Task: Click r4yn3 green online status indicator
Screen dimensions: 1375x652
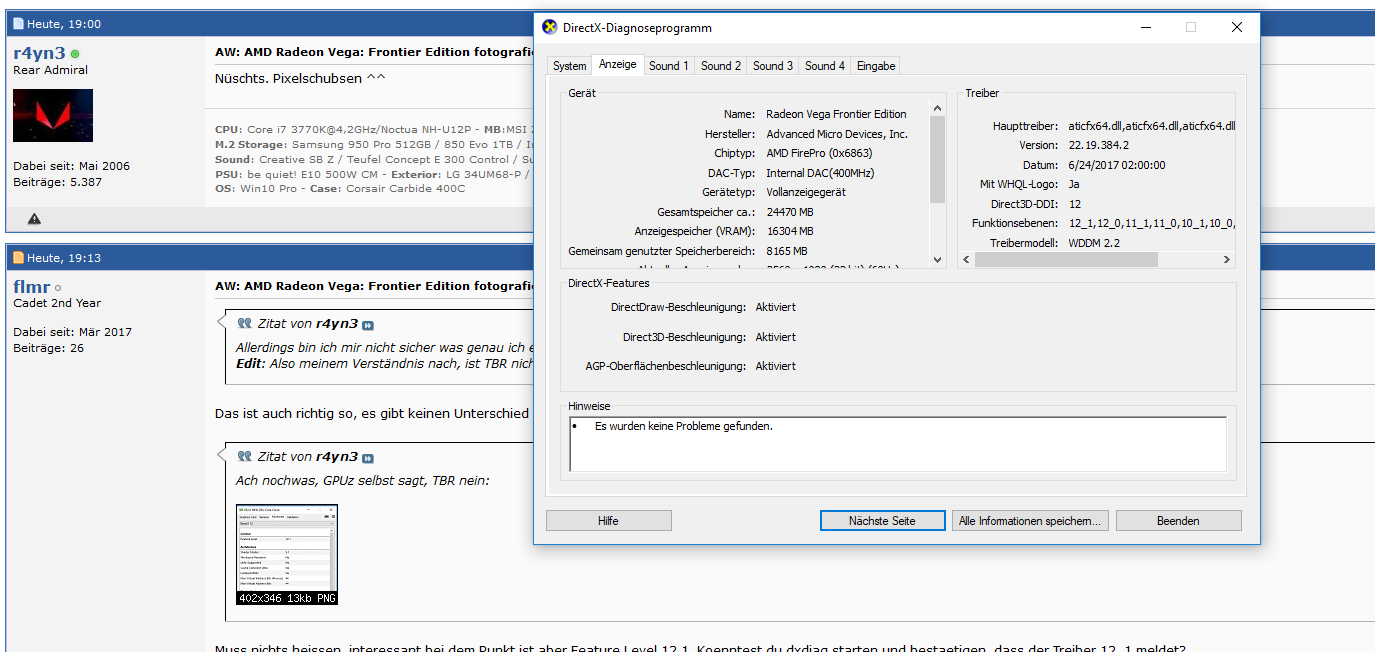Action: [75, 54]
